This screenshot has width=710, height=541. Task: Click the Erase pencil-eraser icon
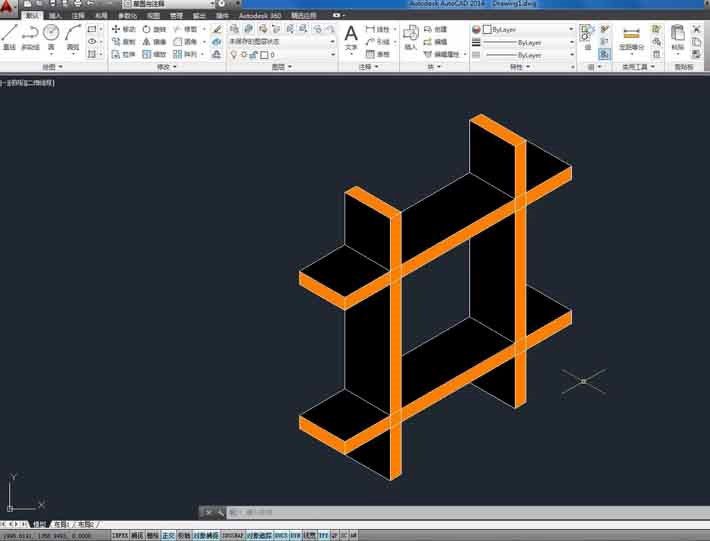217,29
